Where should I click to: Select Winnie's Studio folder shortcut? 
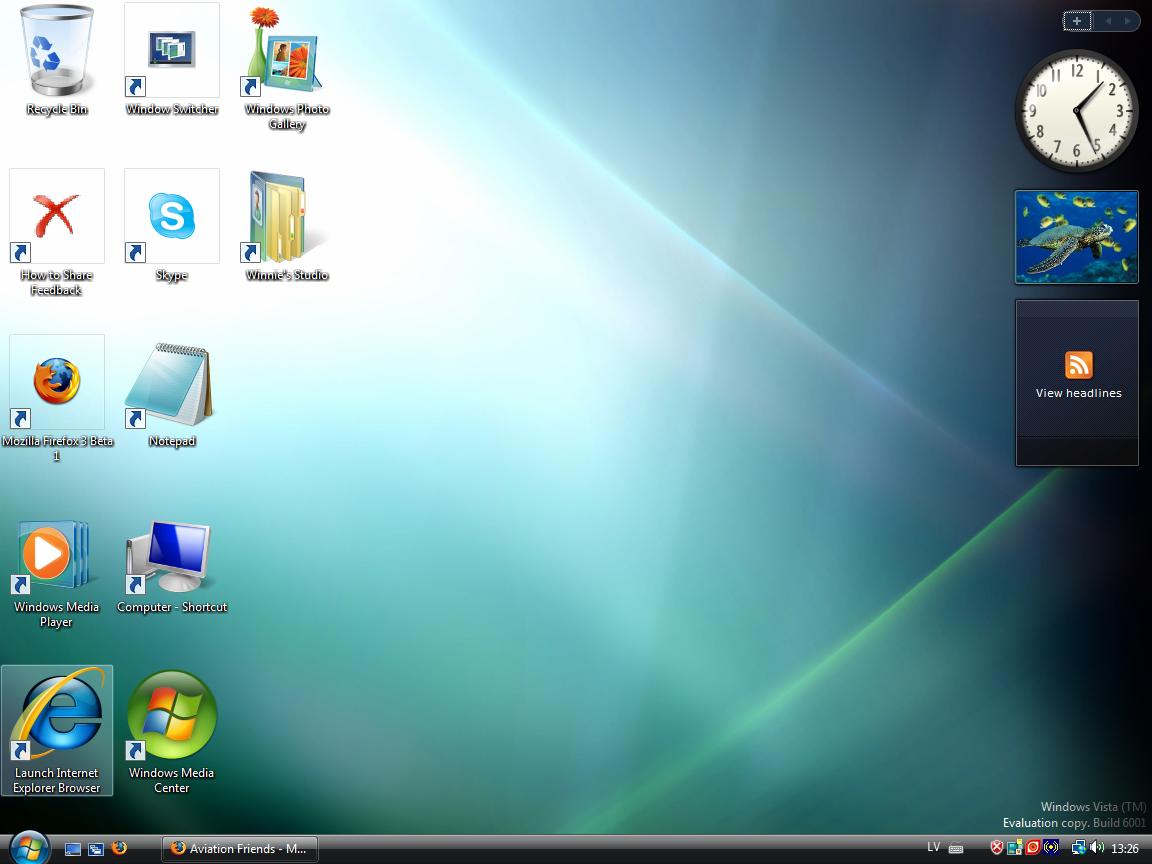tap(287, 226)
